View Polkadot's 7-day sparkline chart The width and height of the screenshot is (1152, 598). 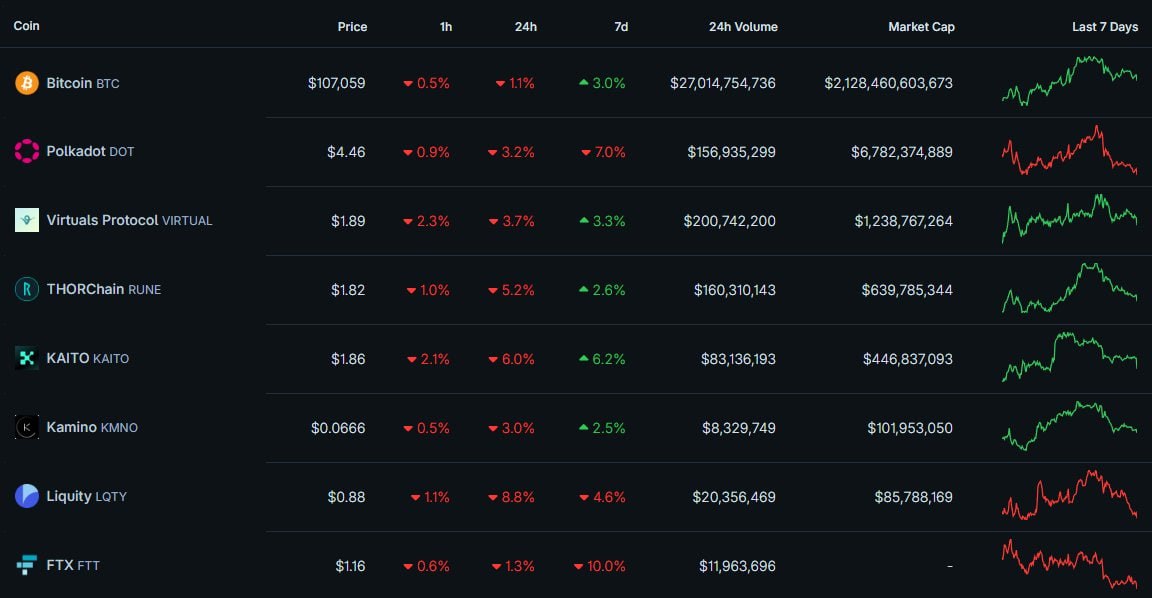click(x=1070, y=151)
